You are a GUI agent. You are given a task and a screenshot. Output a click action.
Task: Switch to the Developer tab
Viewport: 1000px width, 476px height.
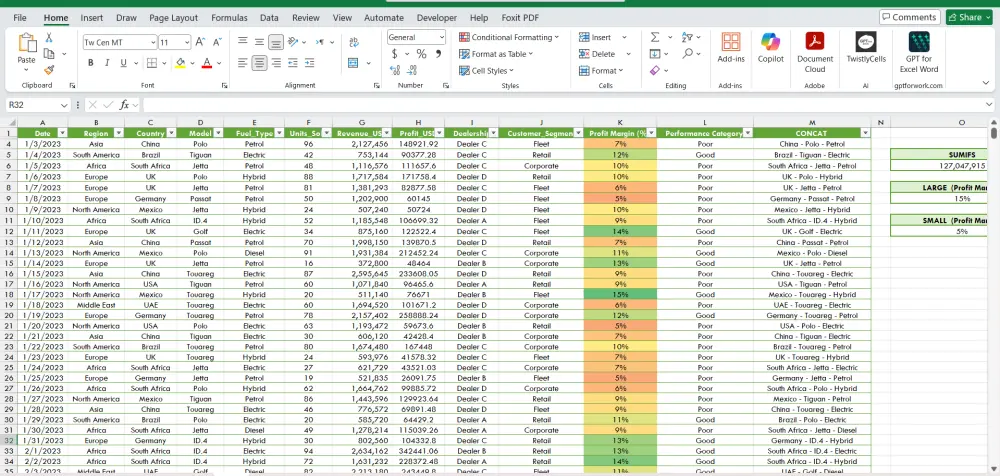pos(436,18)
